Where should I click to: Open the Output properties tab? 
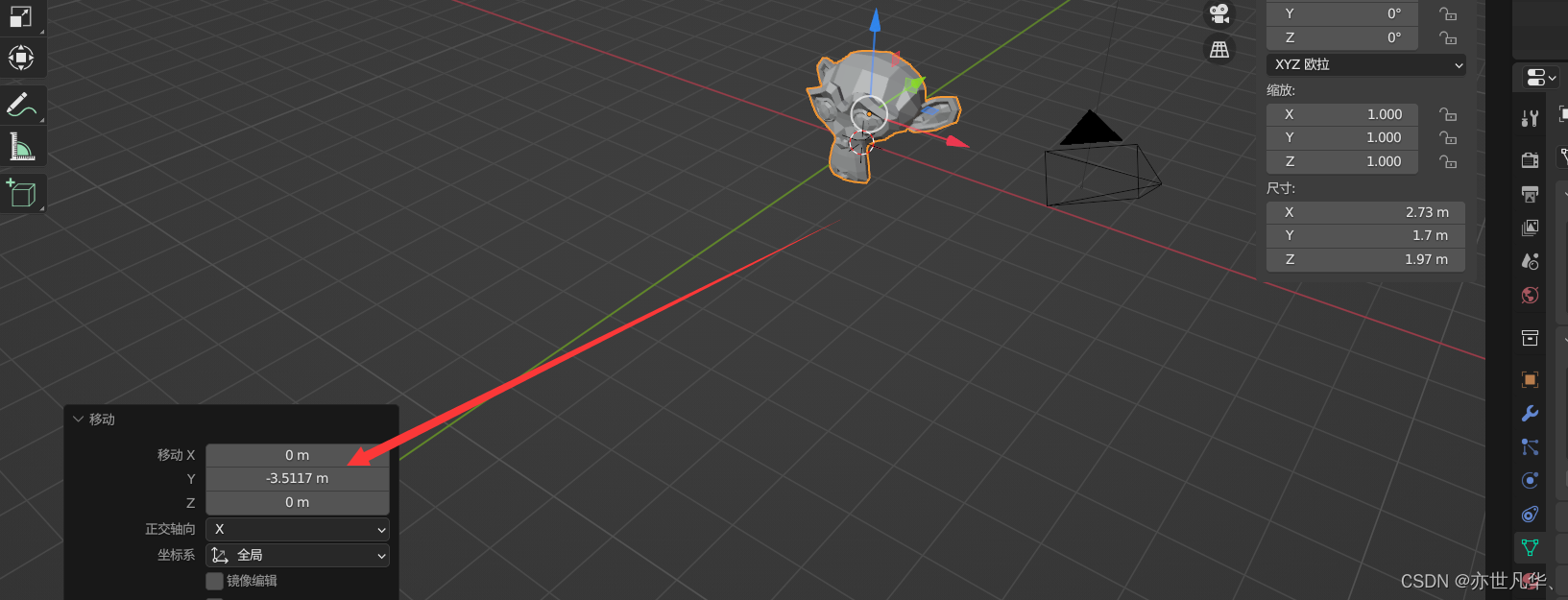[1530, 194]
